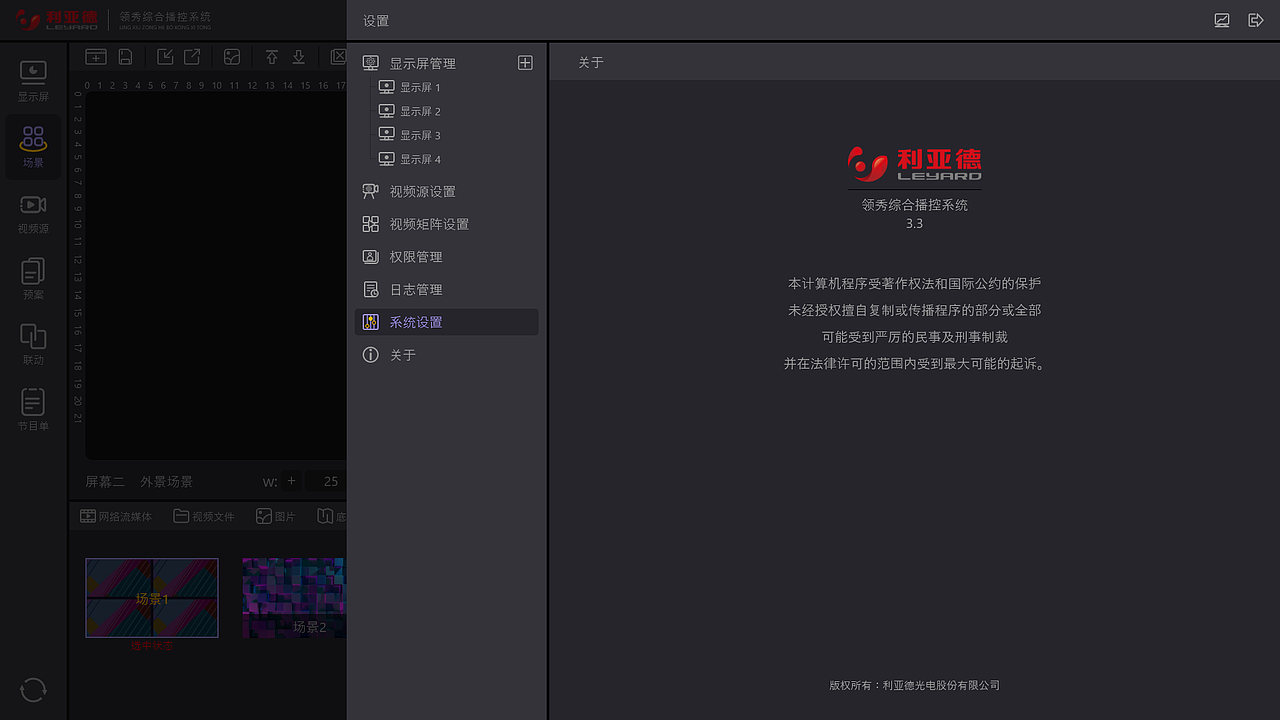Open the 联动 panel icon
Image resolution: width=1280 pixels, height=720 pixels.
[x=33, y=345]
